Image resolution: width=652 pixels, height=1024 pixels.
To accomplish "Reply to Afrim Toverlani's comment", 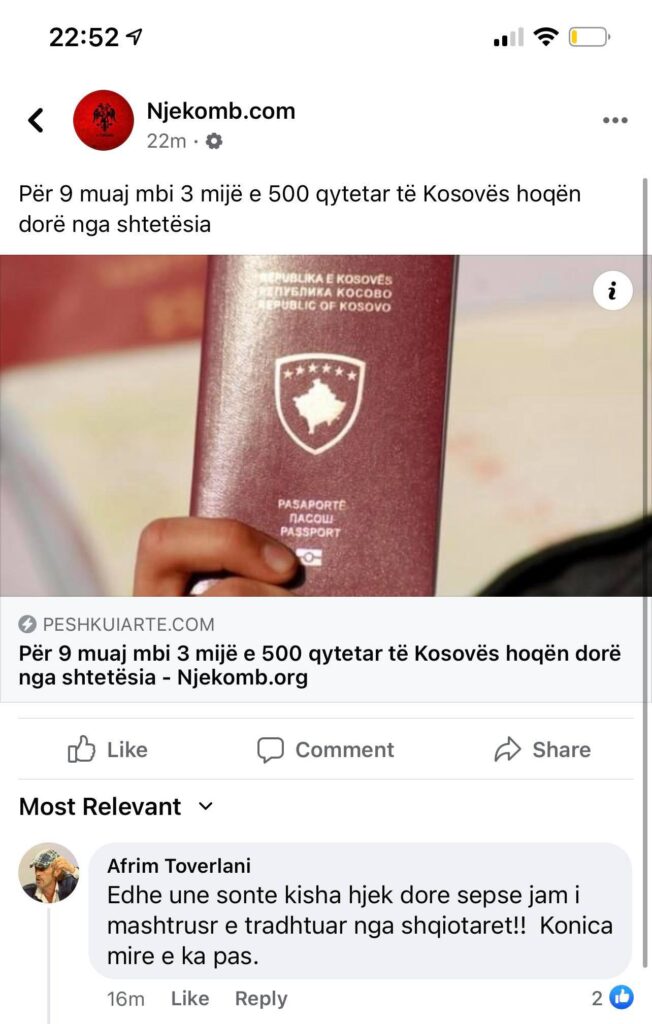I will tap(261, 999).
